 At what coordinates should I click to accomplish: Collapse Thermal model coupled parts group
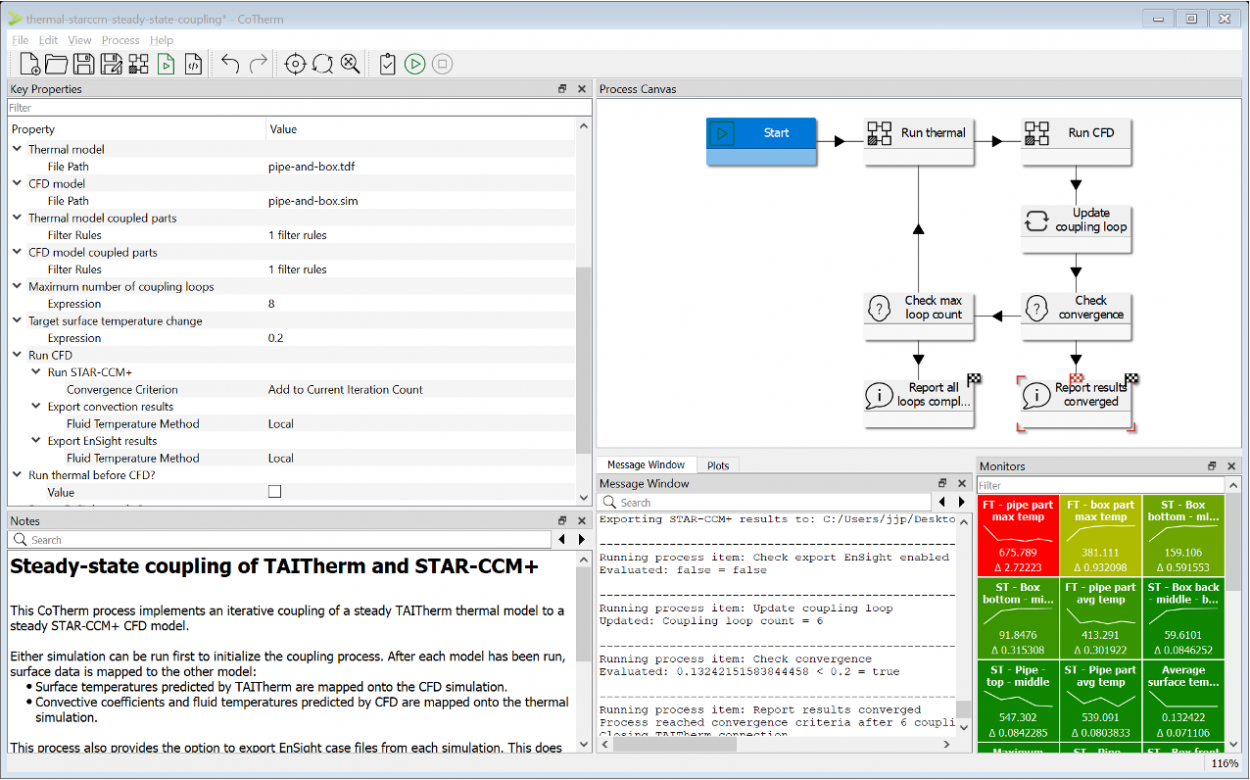(17, 218)
